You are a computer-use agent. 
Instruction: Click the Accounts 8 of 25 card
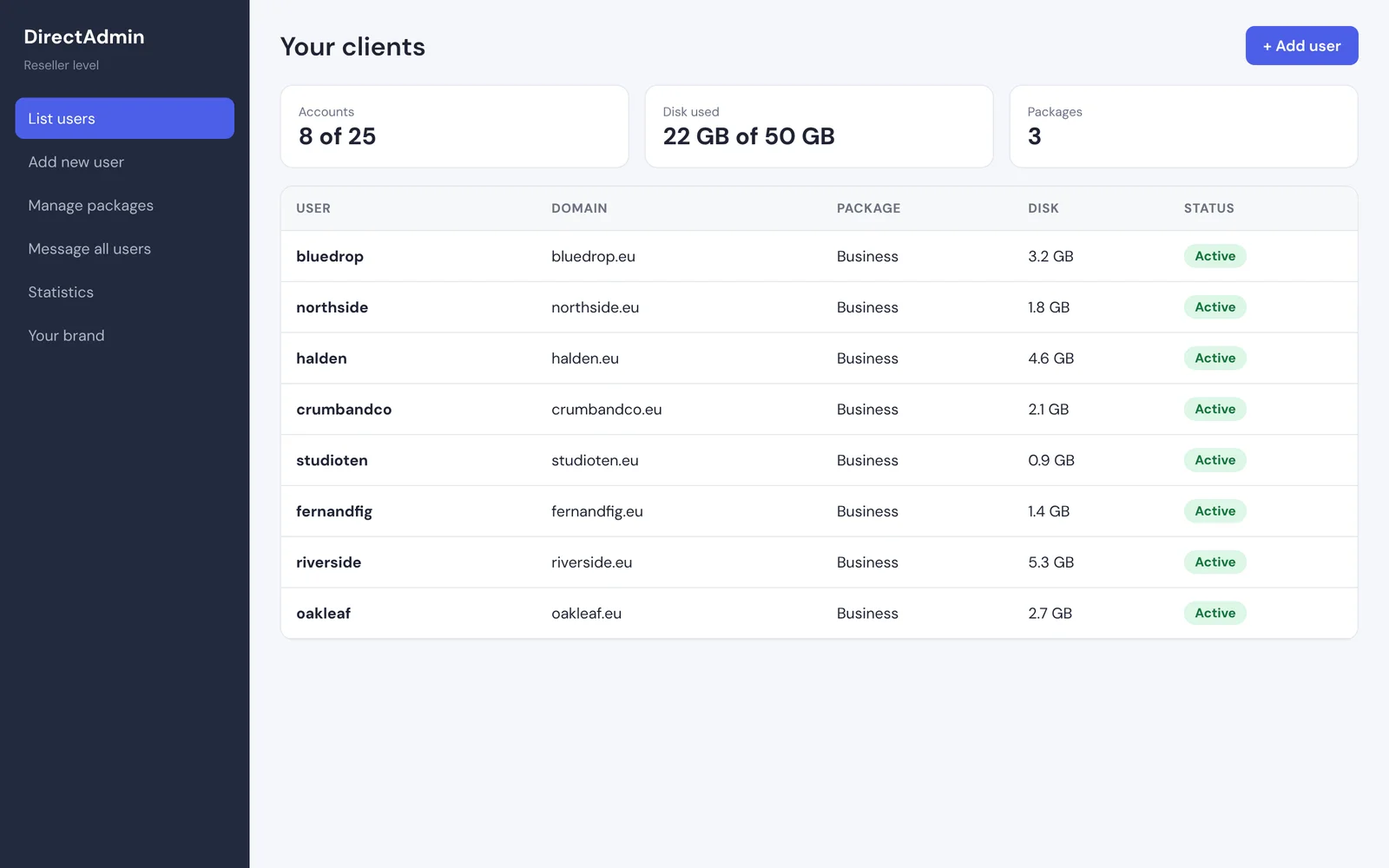tap(454, 126)
